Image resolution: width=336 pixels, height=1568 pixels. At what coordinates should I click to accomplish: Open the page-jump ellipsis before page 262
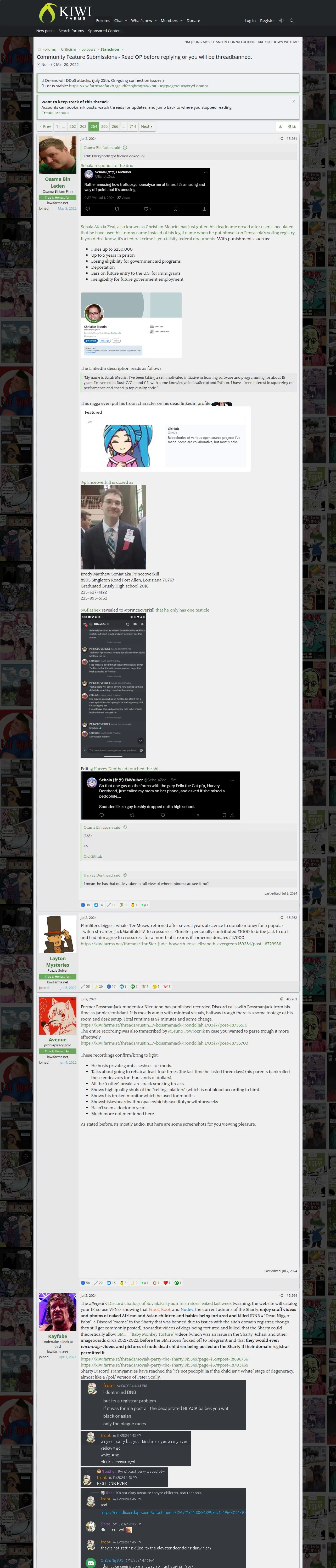point(64,126)
